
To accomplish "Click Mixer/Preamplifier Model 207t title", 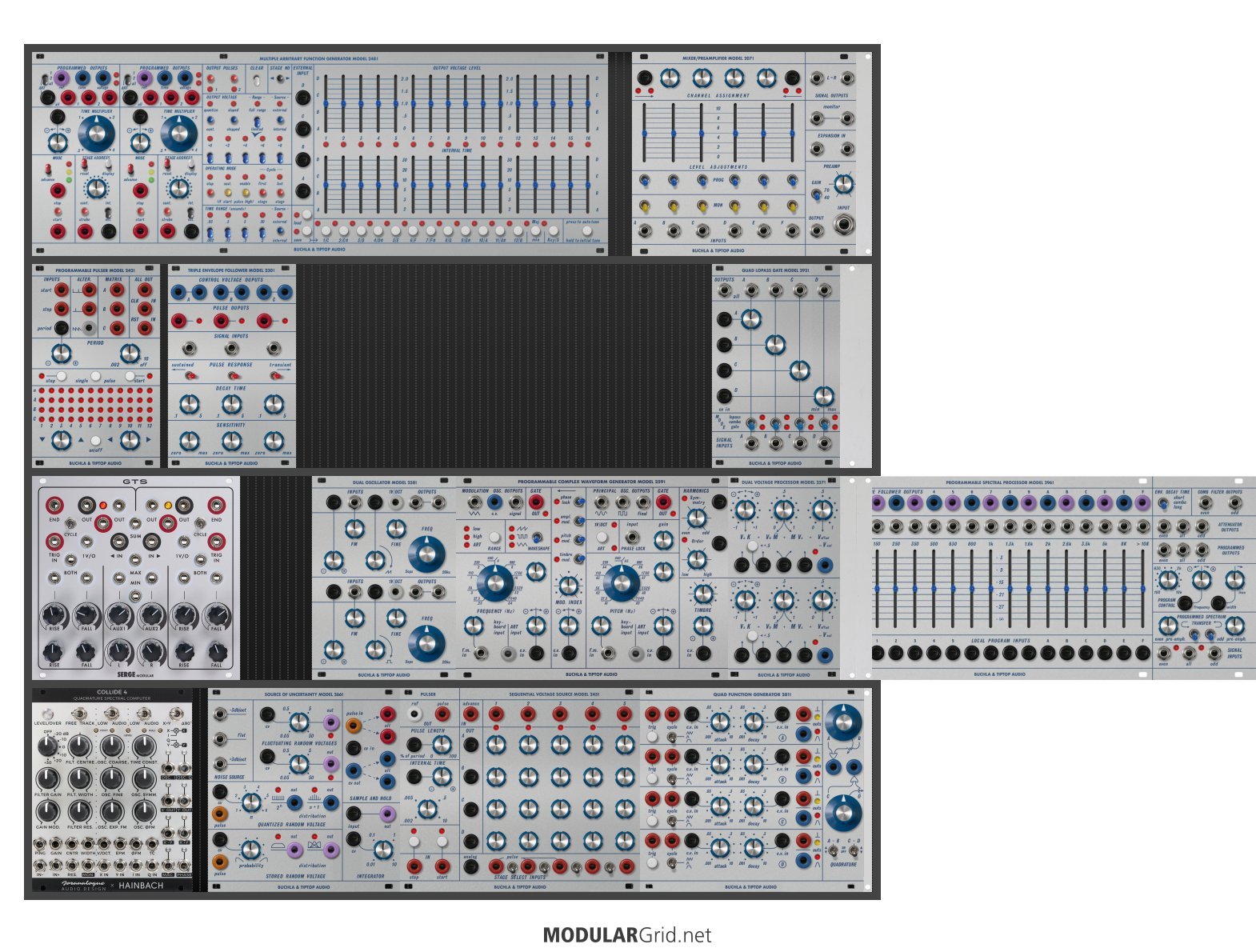I will 718,58.
